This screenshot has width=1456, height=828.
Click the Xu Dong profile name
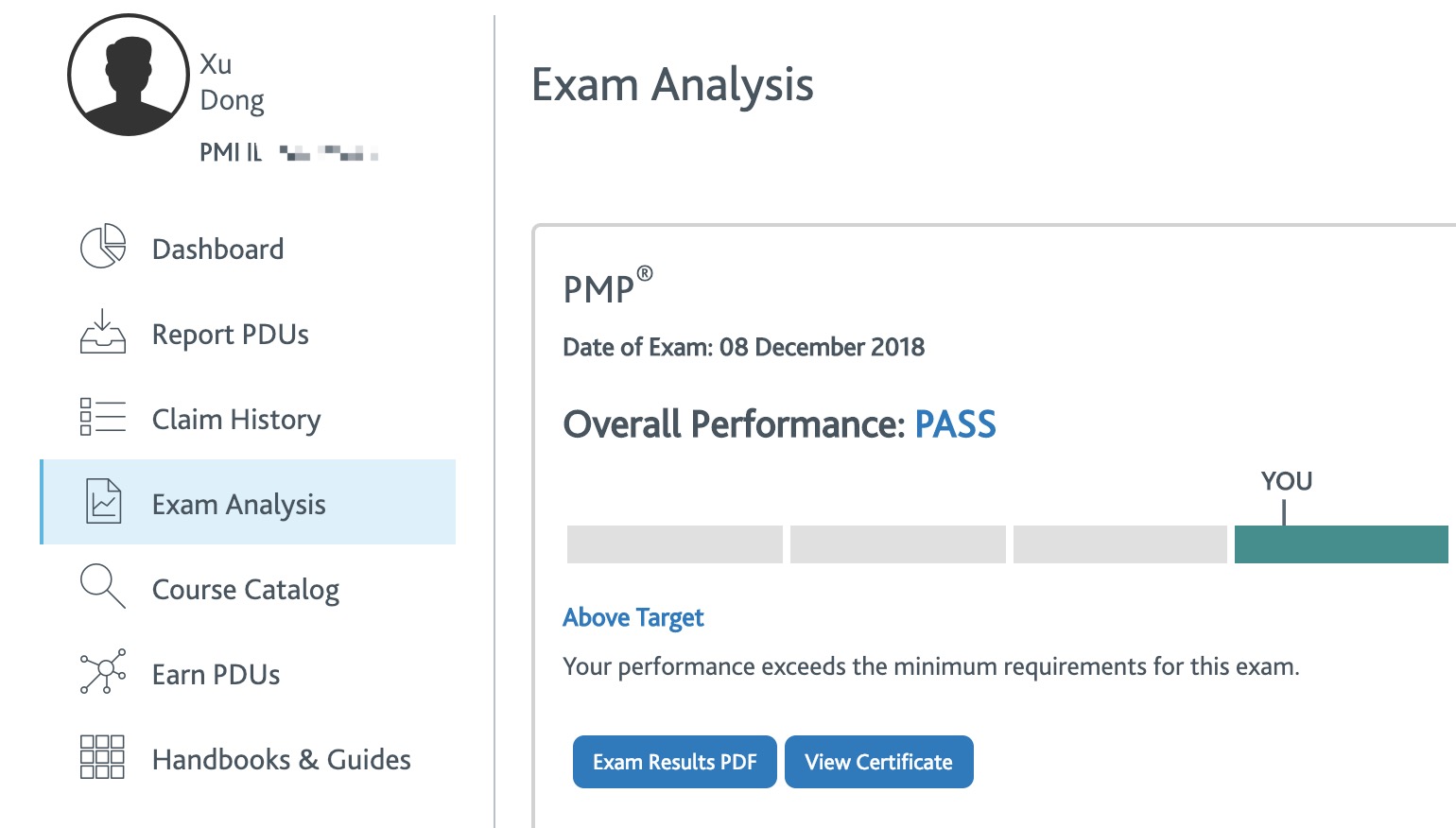(x=232, y=82)
